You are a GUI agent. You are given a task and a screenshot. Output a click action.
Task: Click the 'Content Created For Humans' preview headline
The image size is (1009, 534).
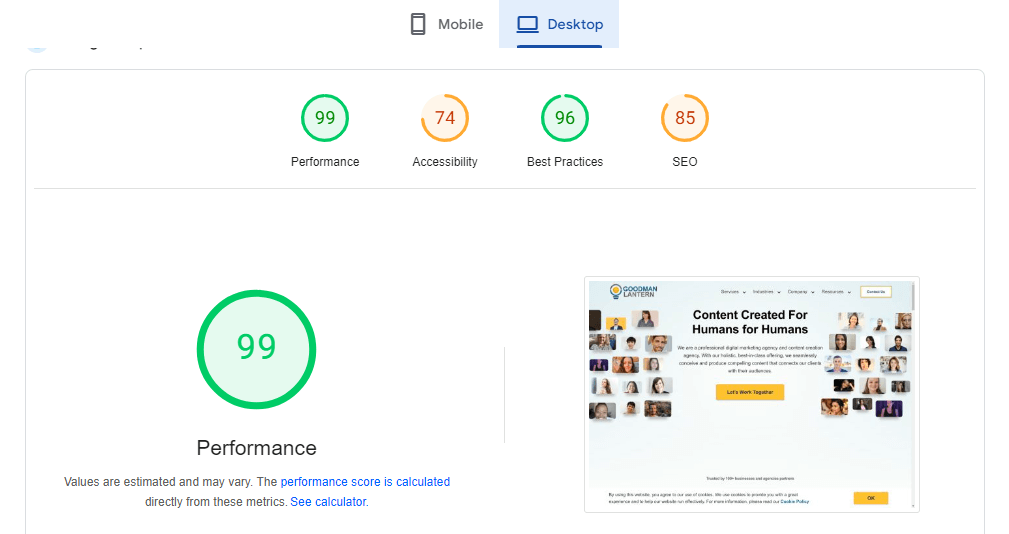point(750,322)
